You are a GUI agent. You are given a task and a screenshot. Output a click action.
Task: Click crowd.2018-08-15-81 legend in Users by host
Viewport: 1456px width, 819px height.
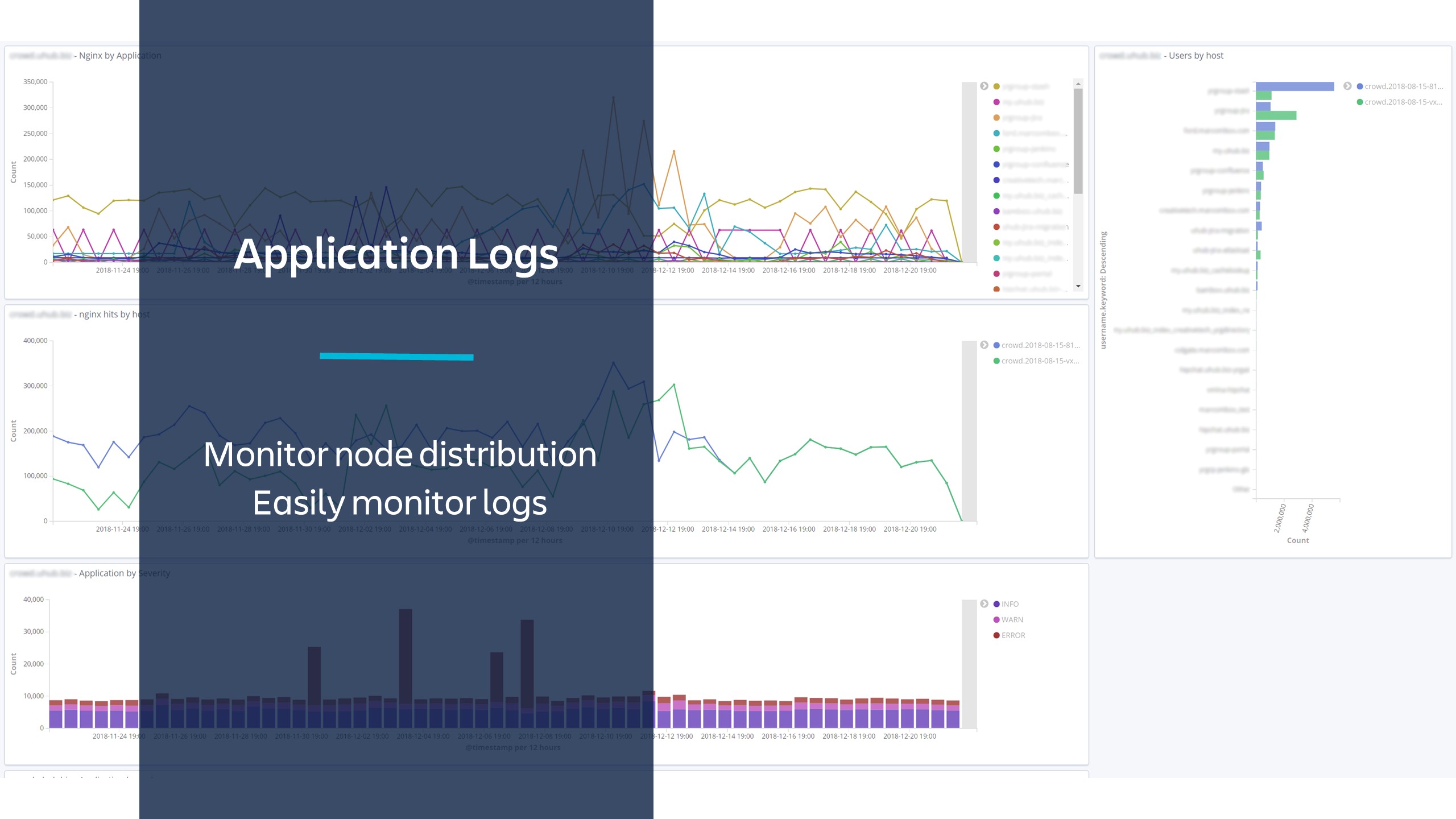pyautogui.click(x=1400, y=86)
